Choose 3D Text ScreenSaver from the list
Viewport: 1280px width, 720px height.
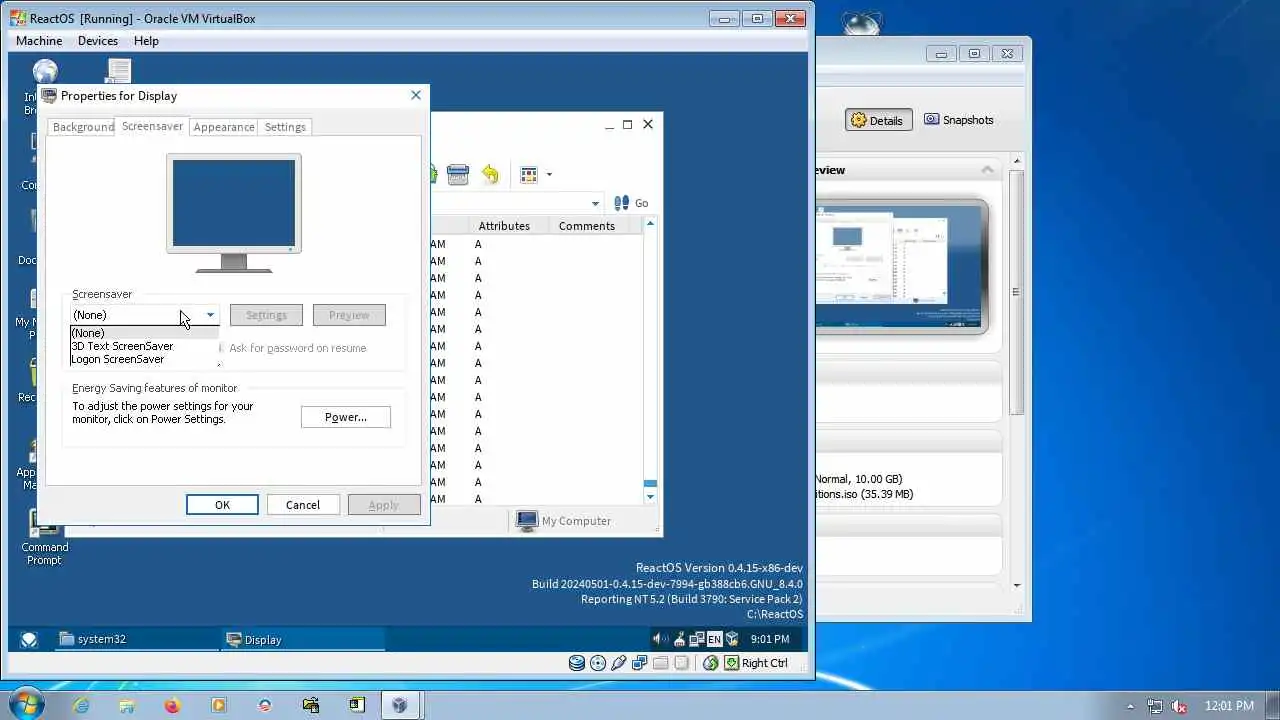(x=144, y=346)
